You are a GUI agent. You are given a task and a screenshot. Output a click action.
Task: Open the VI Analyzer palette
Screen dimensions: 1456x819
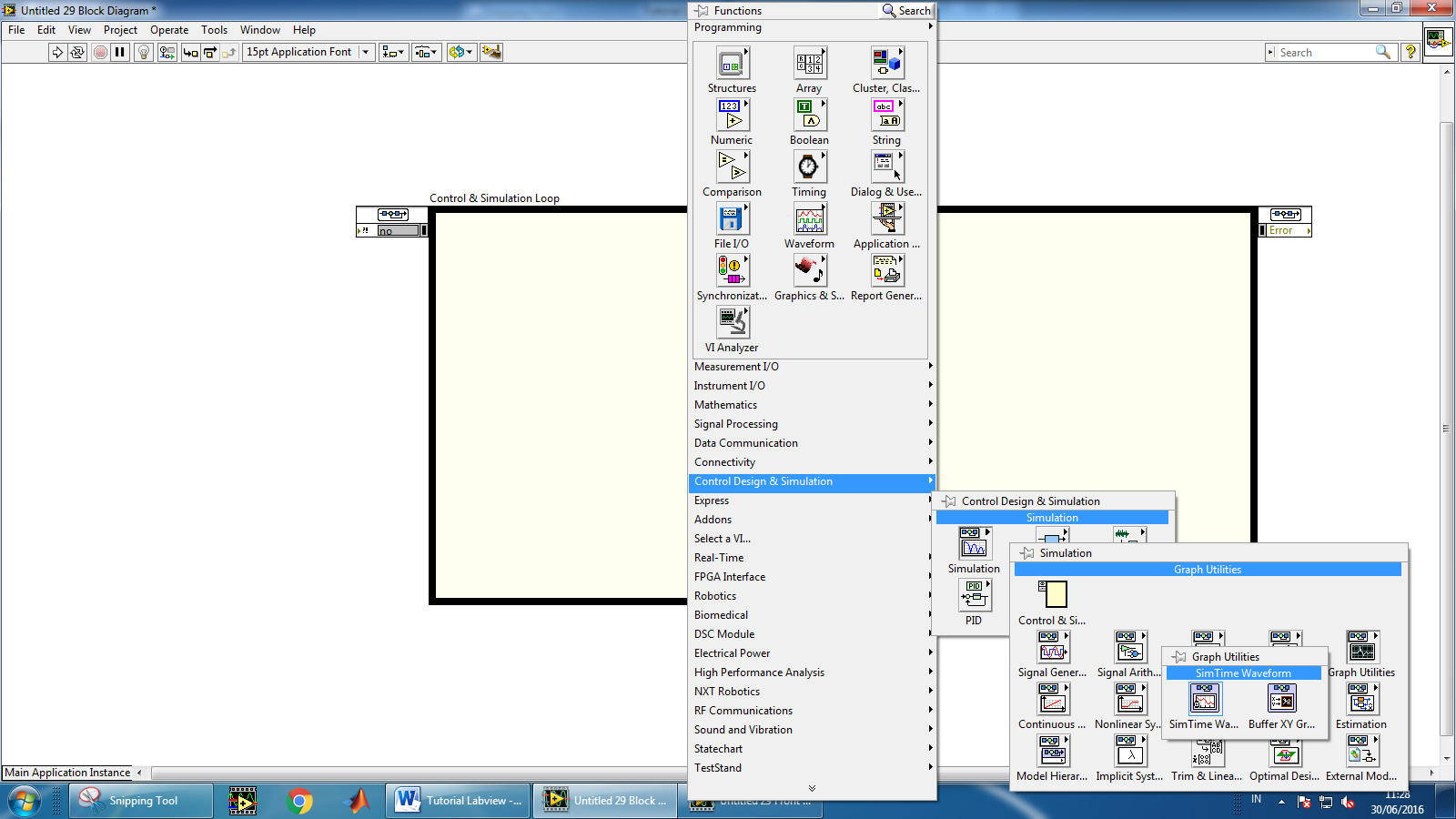tap(732, 323)
